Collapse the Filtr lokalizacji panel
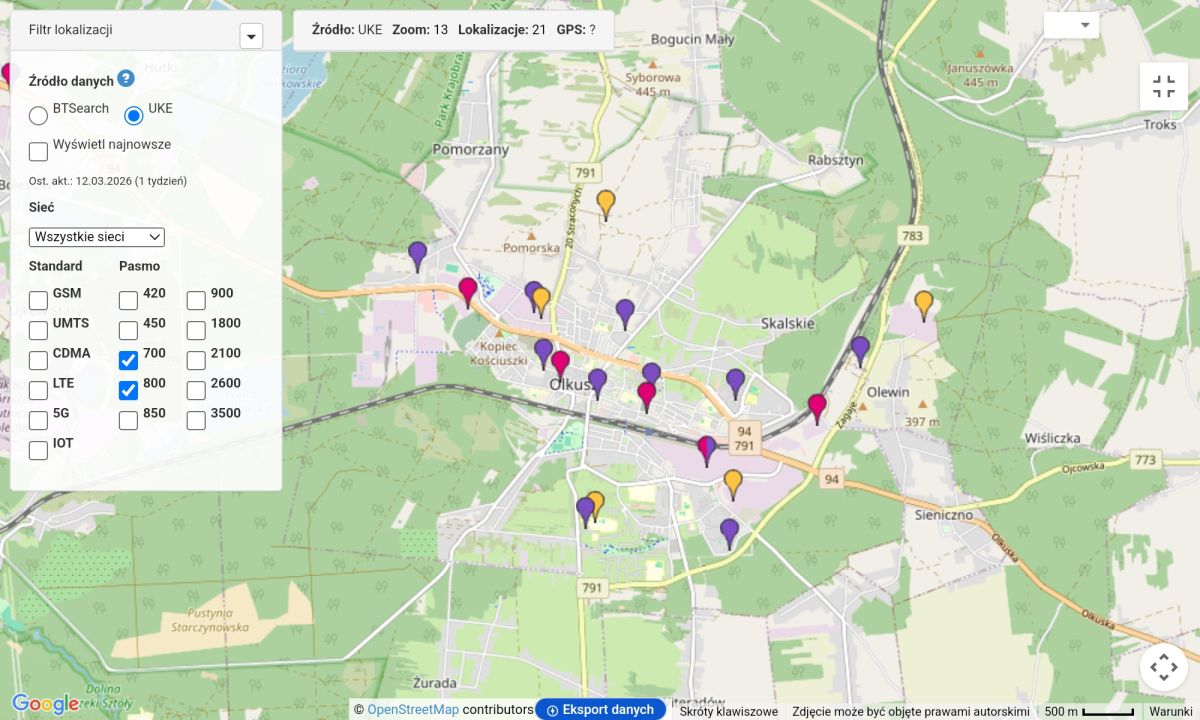The height and width of the screenshot is (720, 1200). 251,36
